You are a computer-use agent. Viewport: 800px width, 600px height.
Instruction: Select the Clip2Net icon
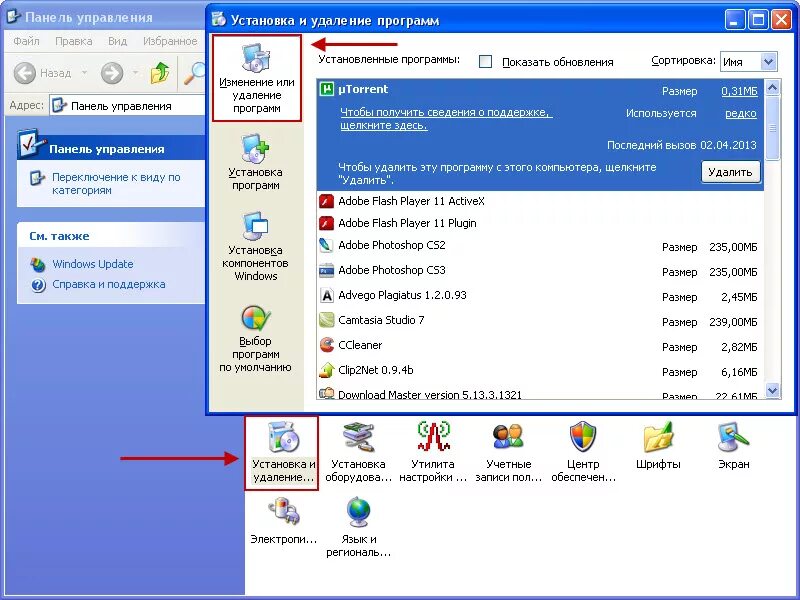click(x=326, y=370)
